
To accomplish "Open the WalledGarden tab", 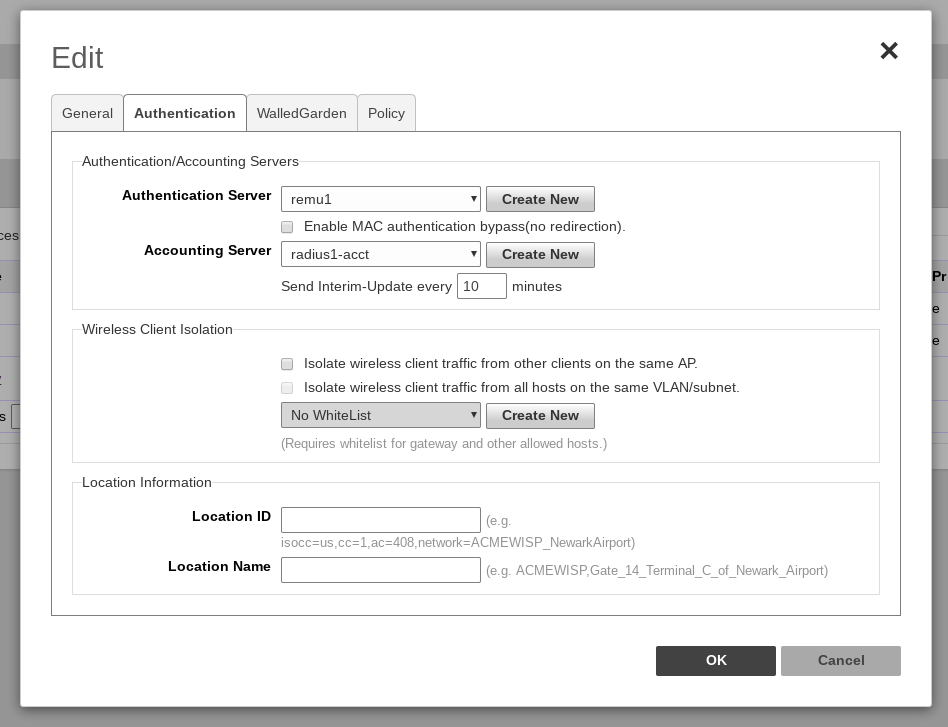I will click(x=302, y=113).
